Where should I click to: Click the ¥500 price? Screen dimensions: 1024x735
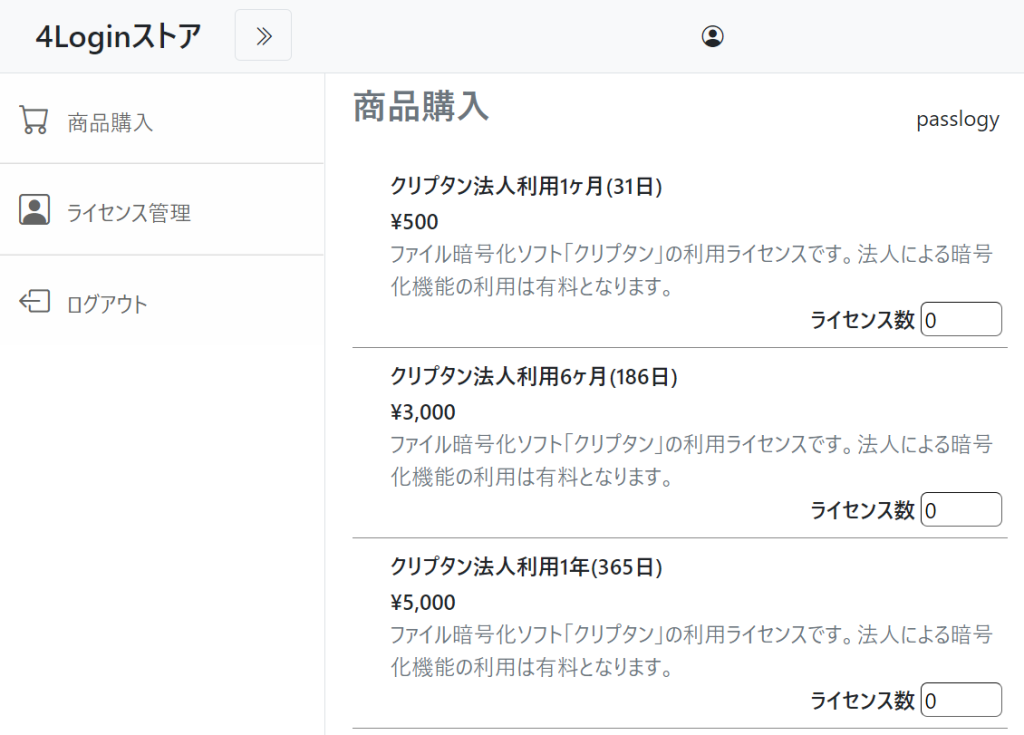(x=414, y=221)
